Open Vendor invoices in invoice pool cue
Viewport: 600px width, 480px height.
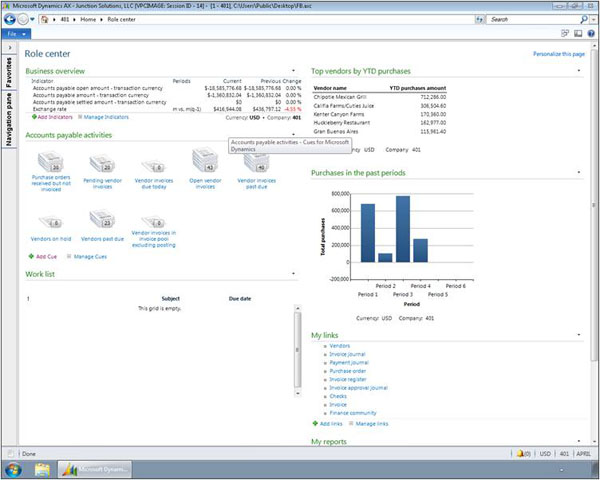[154, 232]
